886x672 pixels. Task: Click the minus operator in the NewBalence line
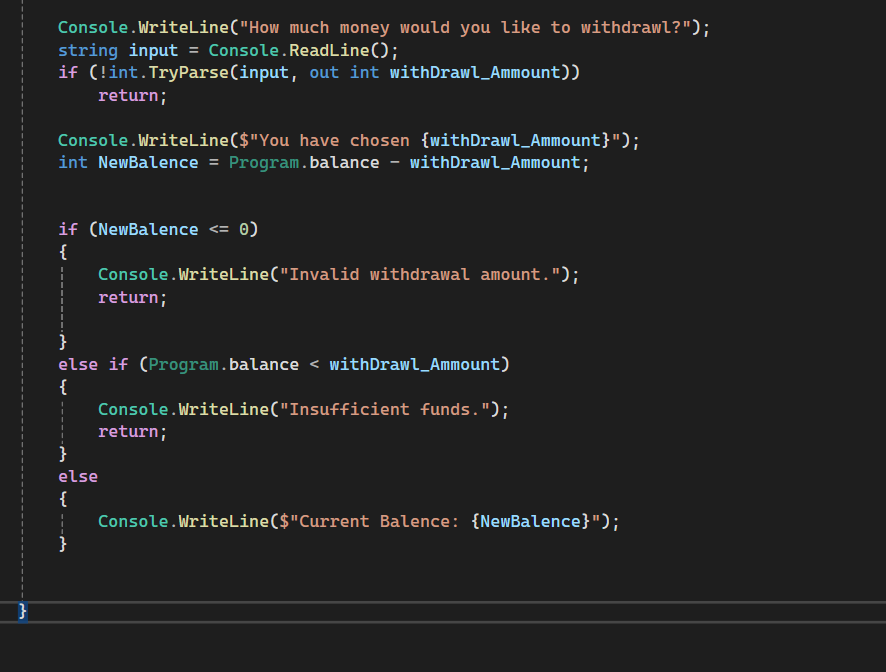click(394, 163)
